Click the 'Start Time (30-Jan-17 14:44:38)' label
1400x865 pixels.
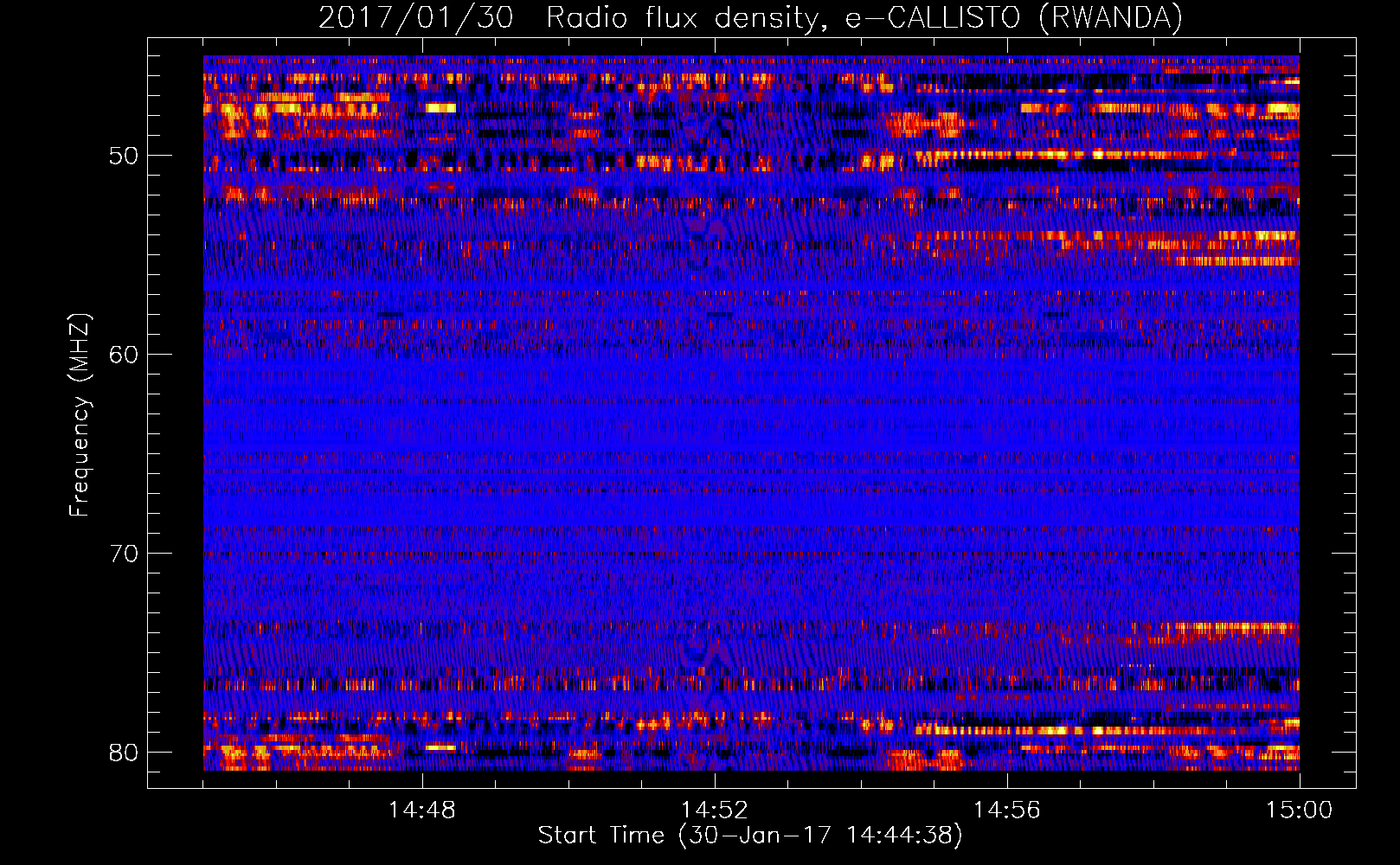(x=750, y=836)
